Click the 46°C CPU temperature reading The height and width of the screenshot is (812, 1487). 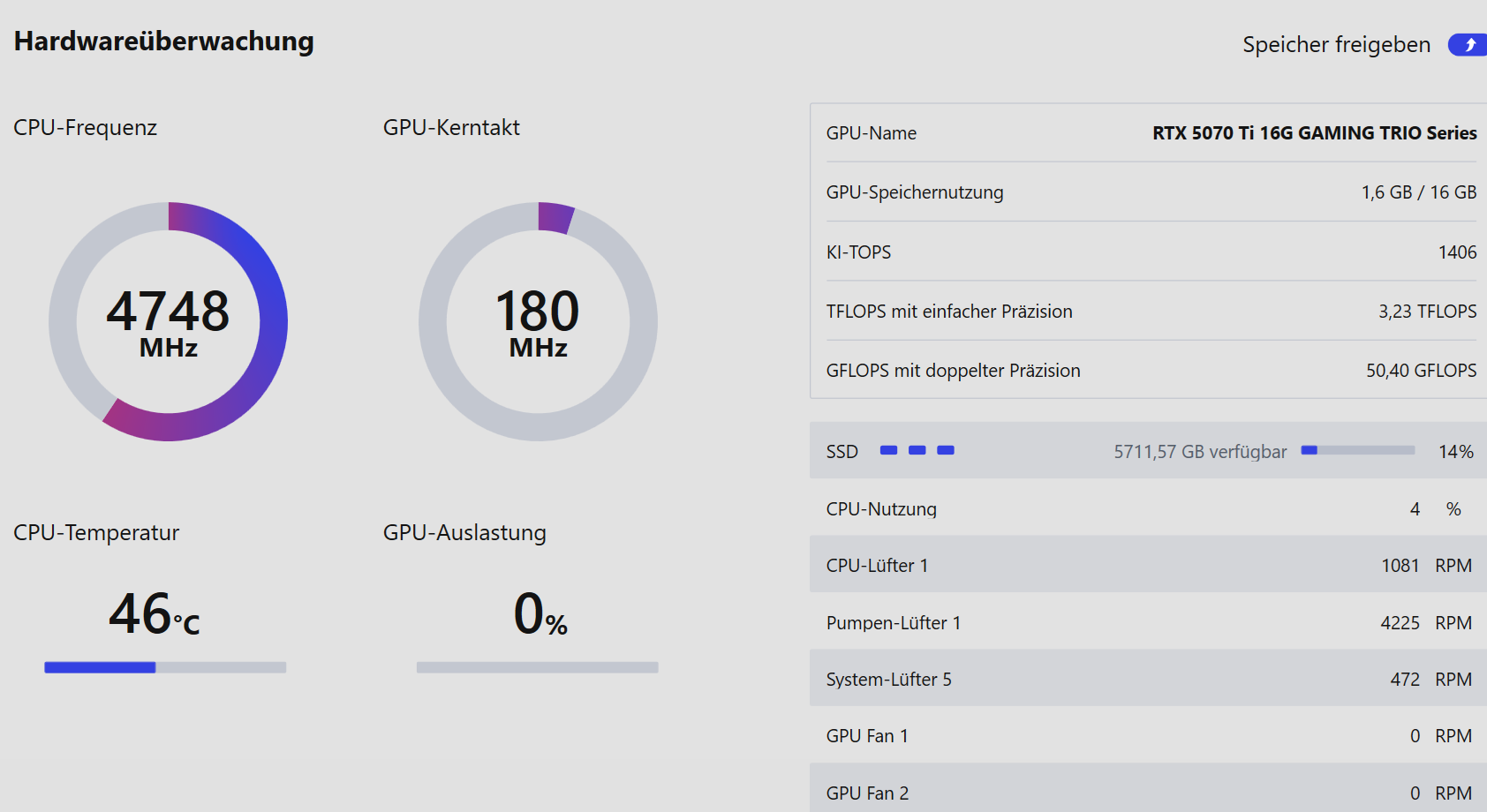point(155,614)
